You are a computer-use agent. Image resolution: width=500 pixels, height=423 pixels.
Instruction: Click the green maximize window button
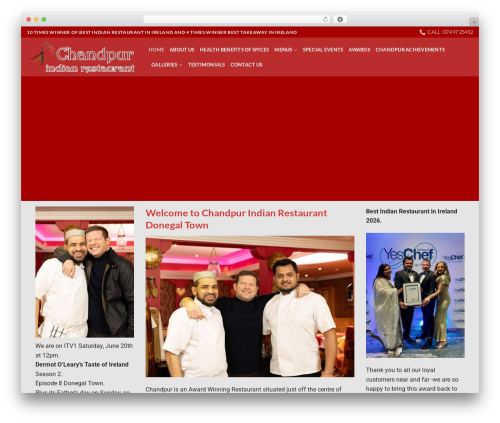coord(44,19)
